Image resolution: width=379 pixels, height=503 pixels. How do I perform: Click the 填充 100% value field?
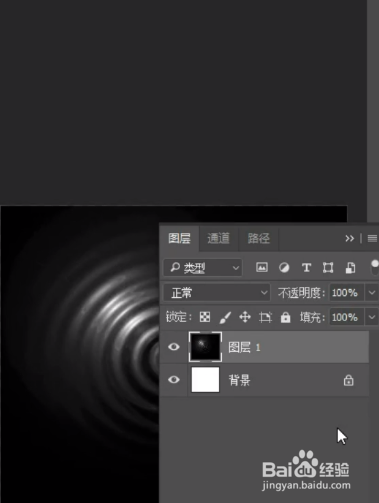[346, 317]
